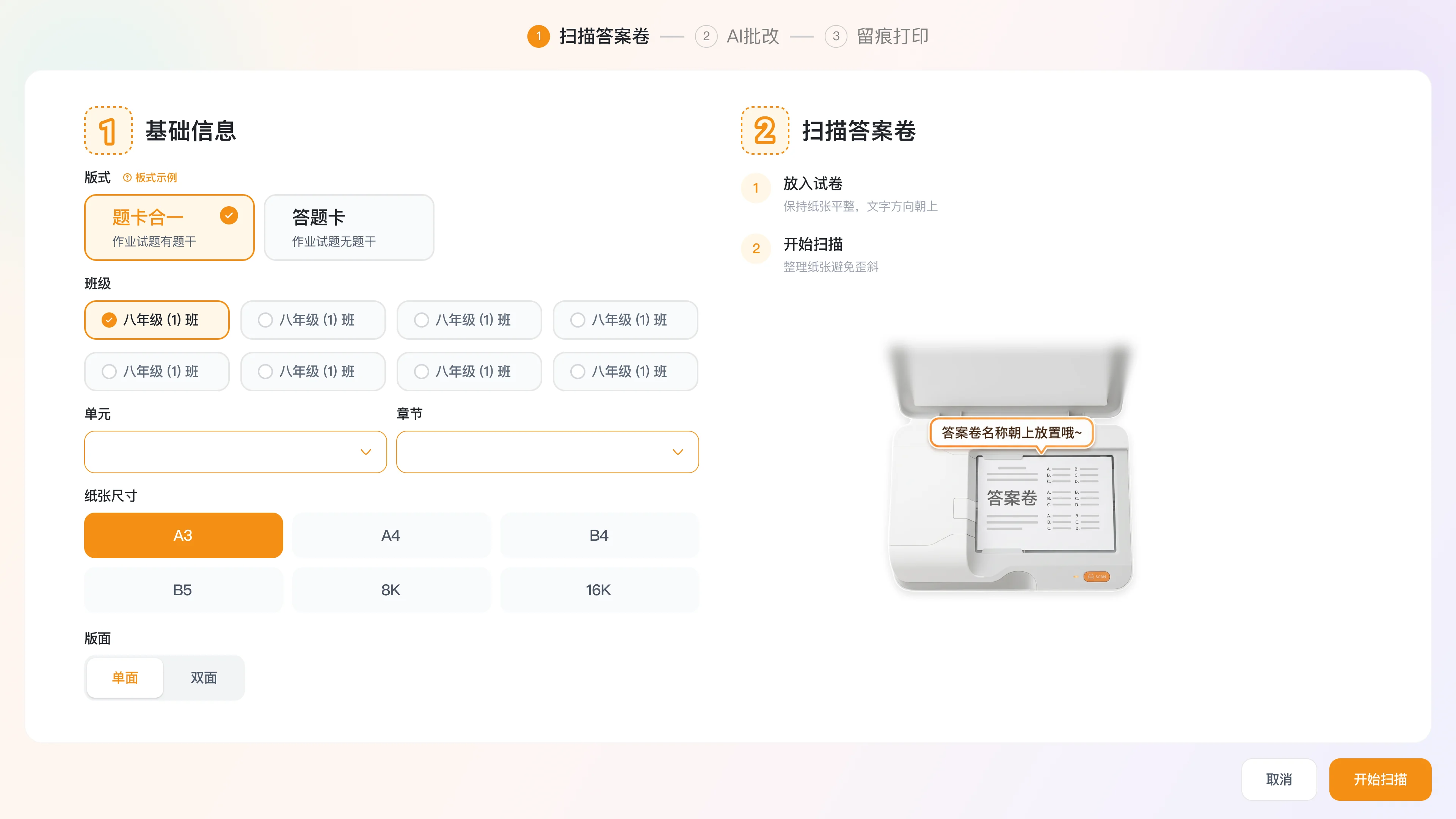The width and height of the screenshot is (1456, 819).
Task: Go to step 2 AI批改
Action: coord(737,36)
